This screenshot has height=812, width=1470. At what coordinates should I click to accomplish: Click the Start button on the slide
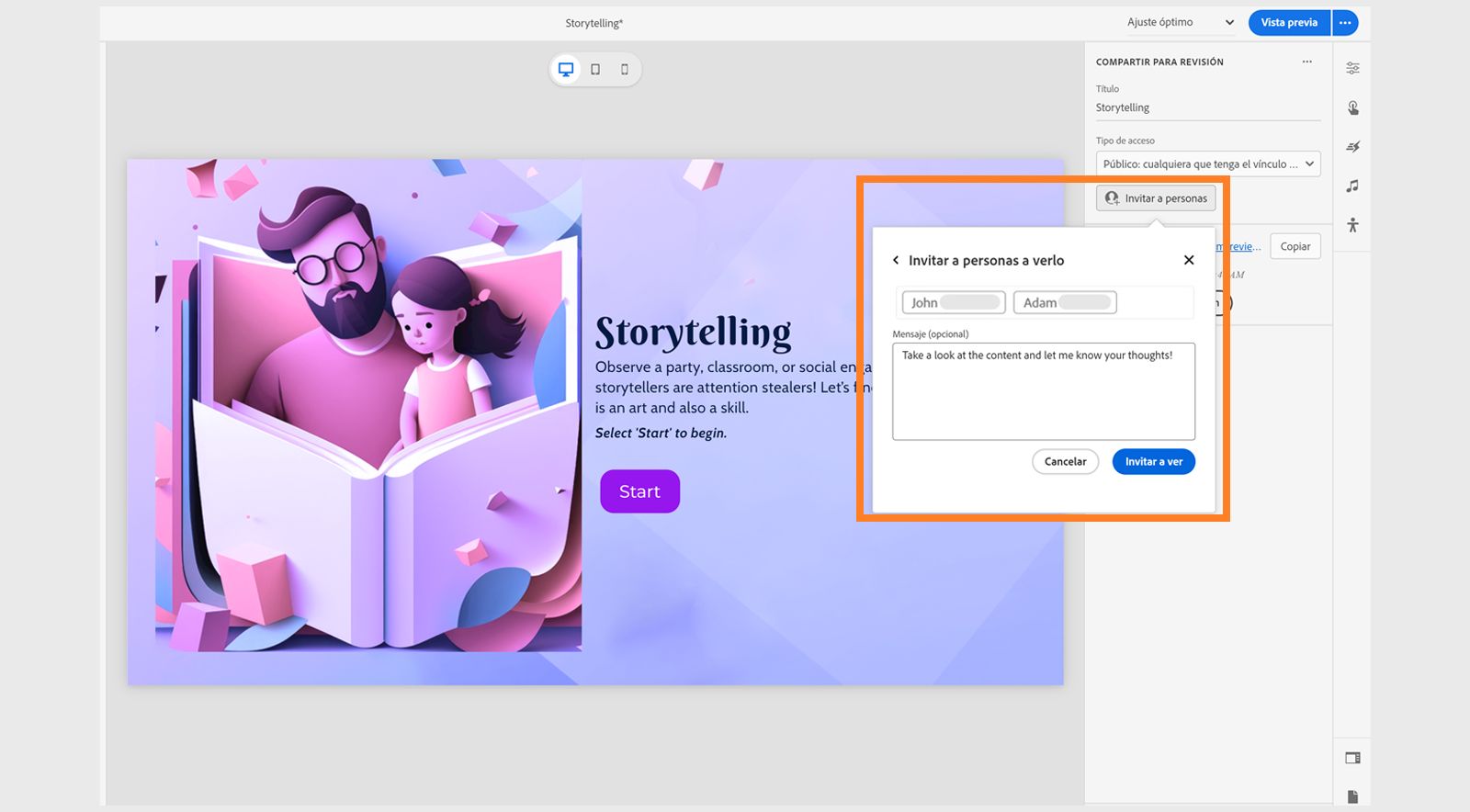[640, 491]
